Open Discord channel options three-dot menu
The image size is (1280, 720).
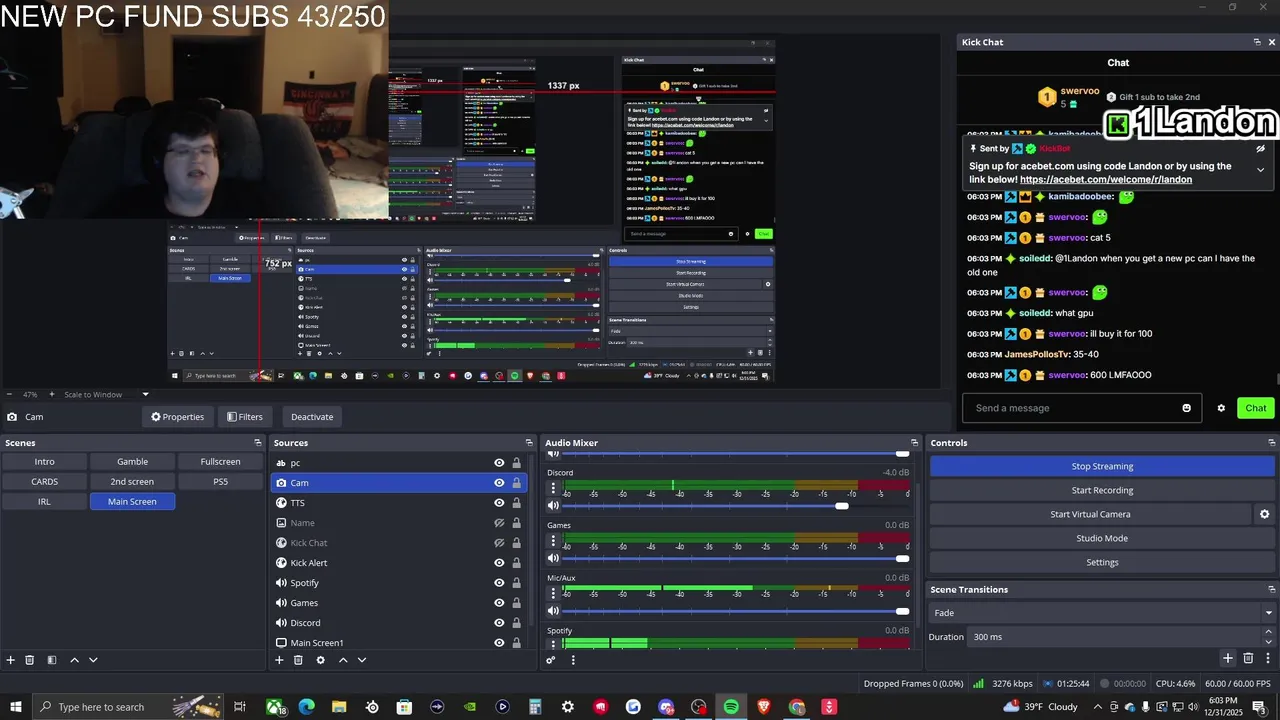pos(553,488)
